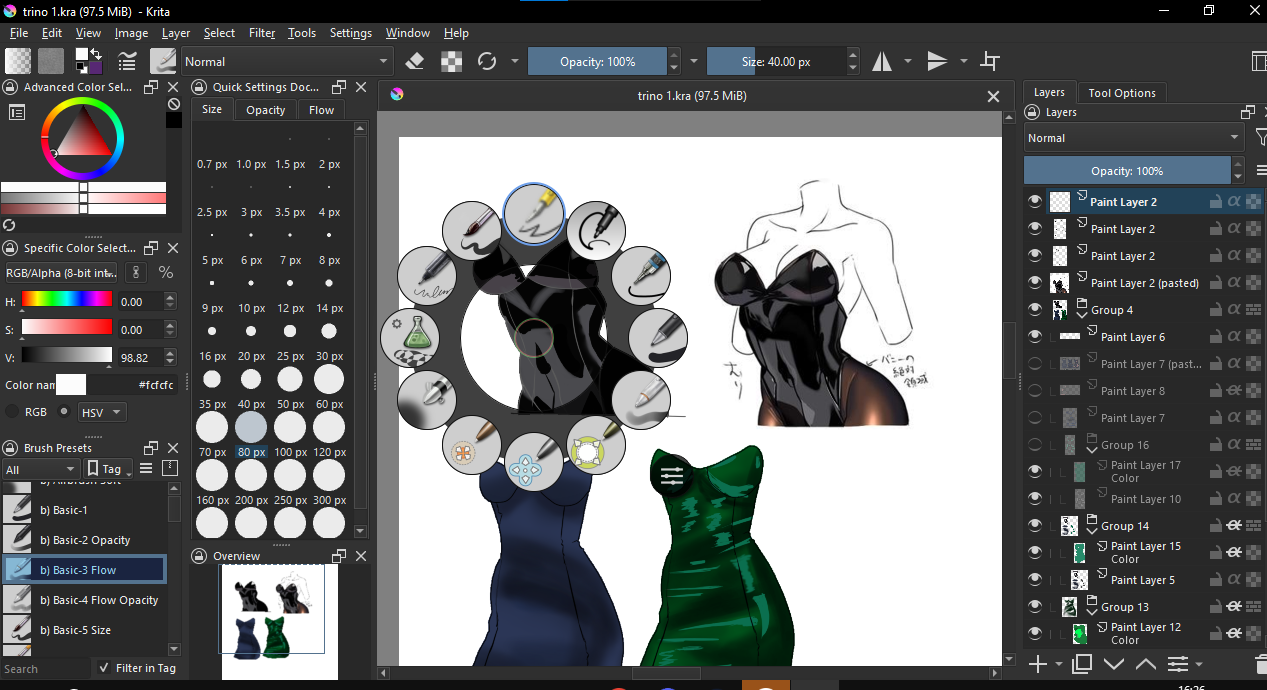Open the RGB/Alpha color model dropdown
This screenshot has height=690, width=1267.
click(61, 272)
